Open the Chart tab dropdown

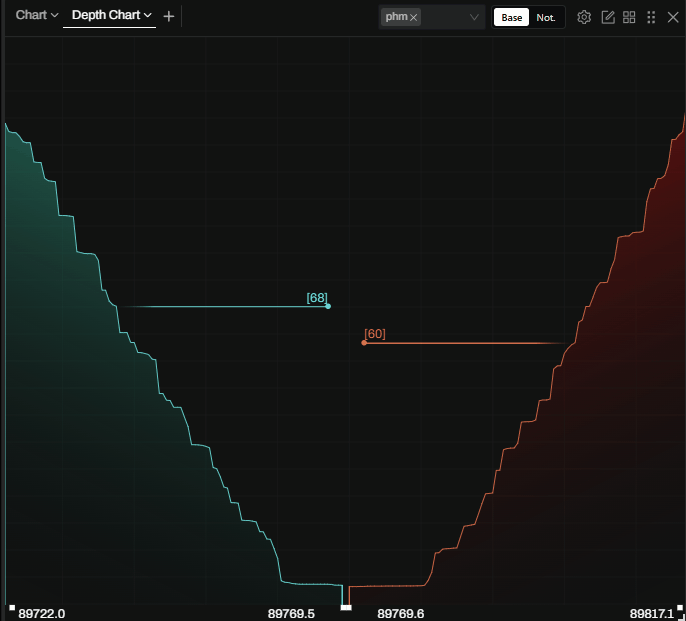click(x=37, y=15)
